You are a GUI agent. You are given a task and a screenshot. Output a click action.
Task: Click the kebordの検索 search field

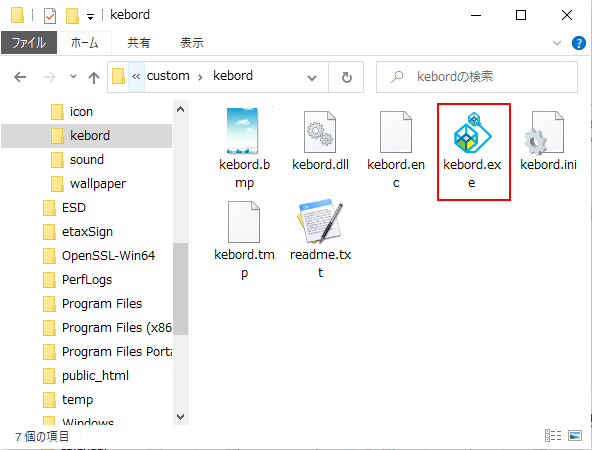[477, 77]
